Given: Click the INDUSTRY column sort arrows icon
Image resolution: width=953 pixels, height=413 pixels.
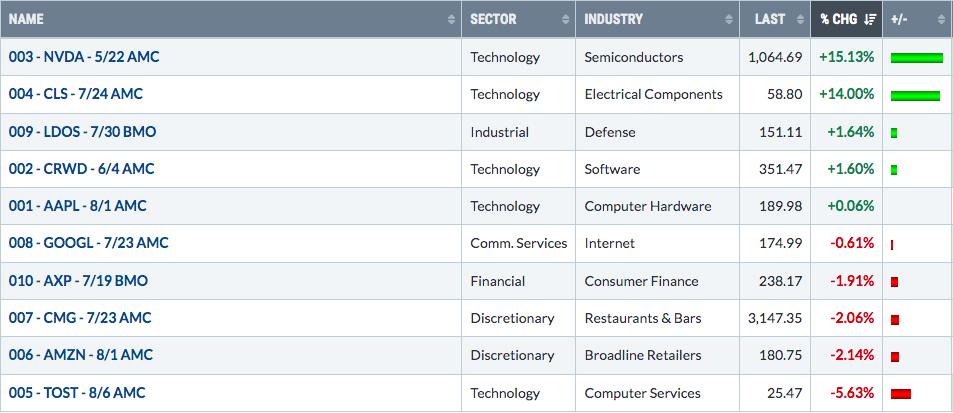Looking at the screenshot, I should tap(729, 19).
